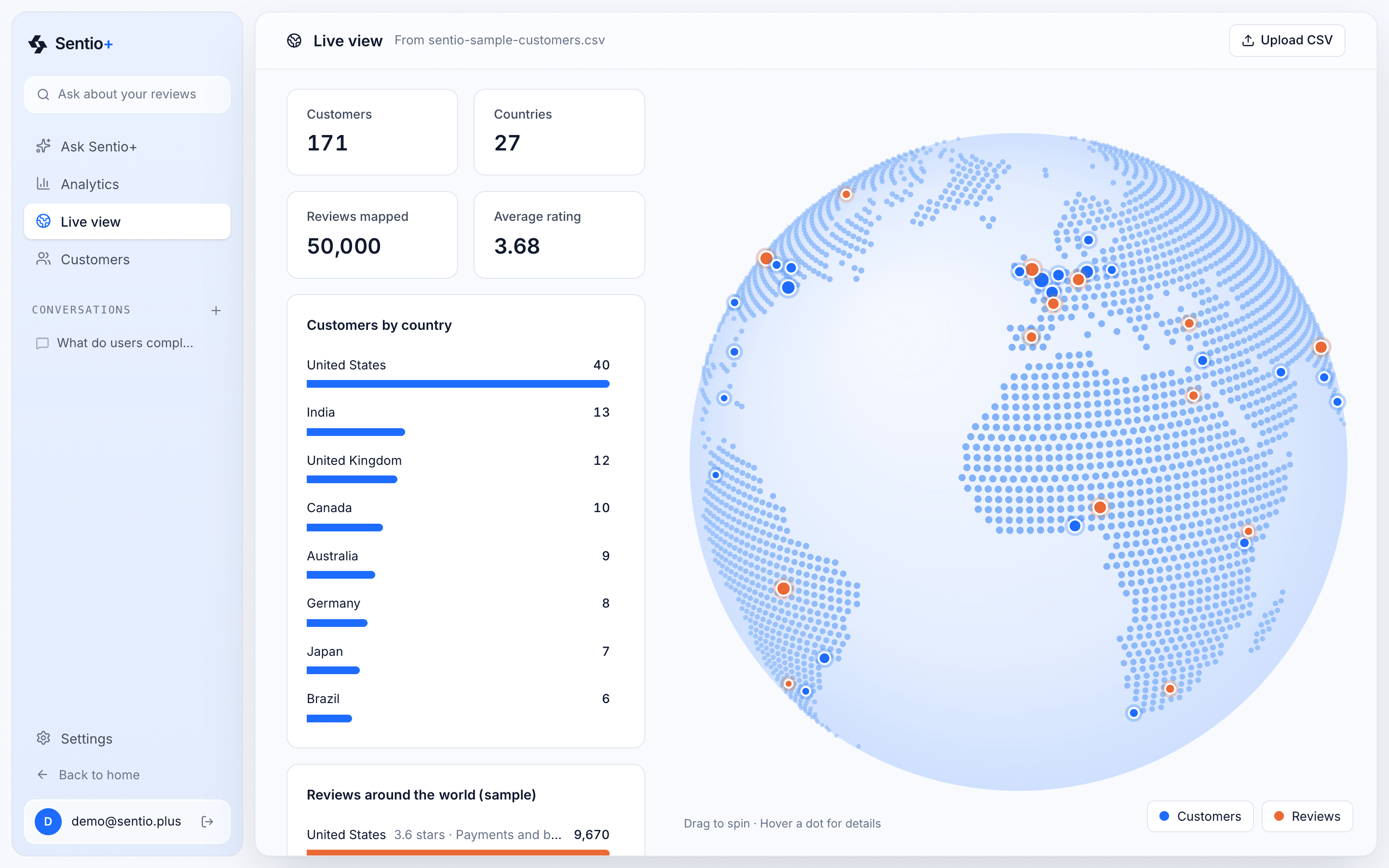Click the search magnifier icon in sidebar
1389x868 pixels.
43,94
